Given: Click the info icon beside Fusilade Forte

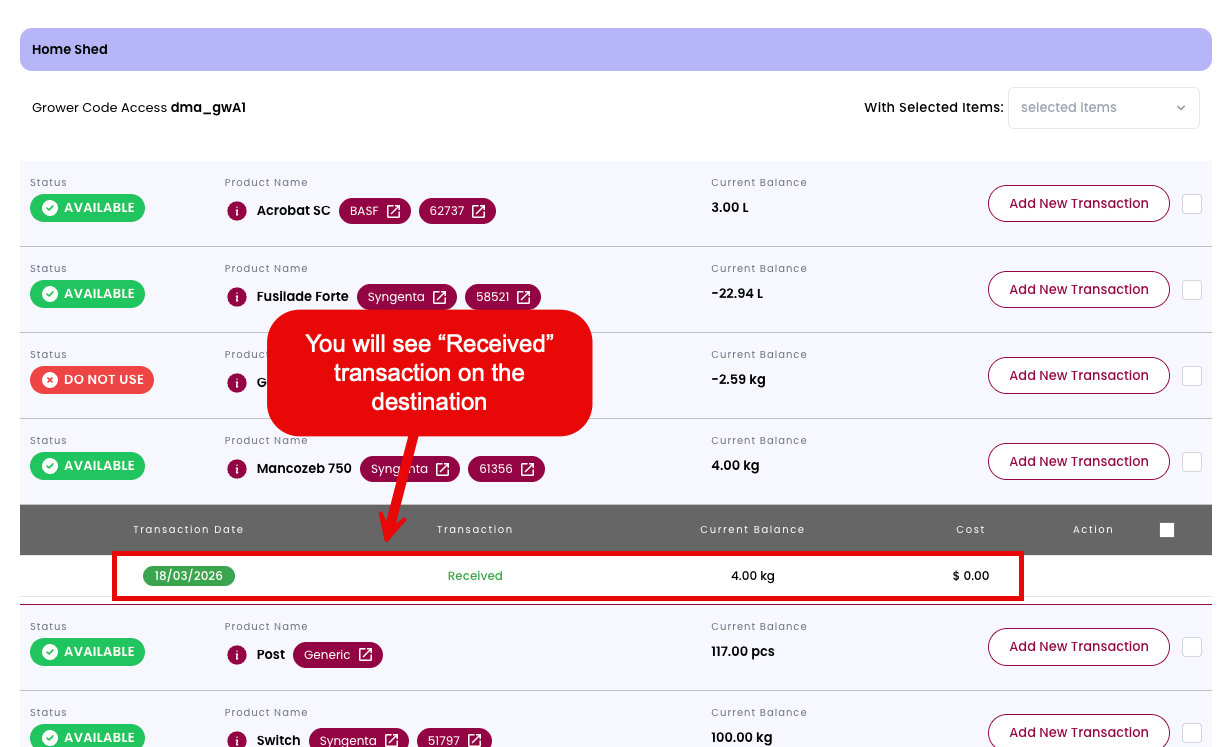Looking at the screenshot, I should click(237, 297).
